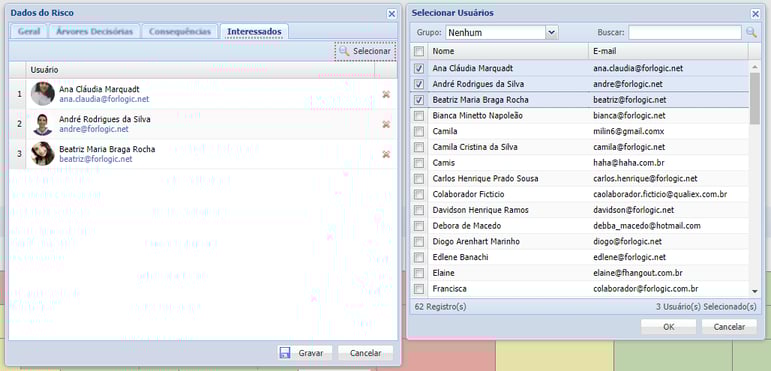The width and height of the screenshot is (771, 371).
Task: Click email andre@forlogic.net in Interessados list
Action: [x=93, y=129]
